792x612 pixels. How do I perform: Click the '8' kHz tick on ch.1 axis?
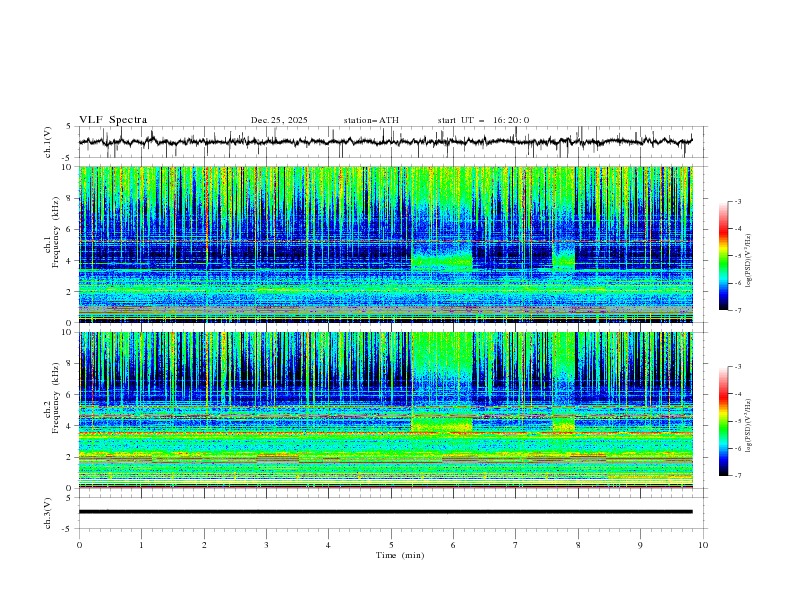(71, 198)
